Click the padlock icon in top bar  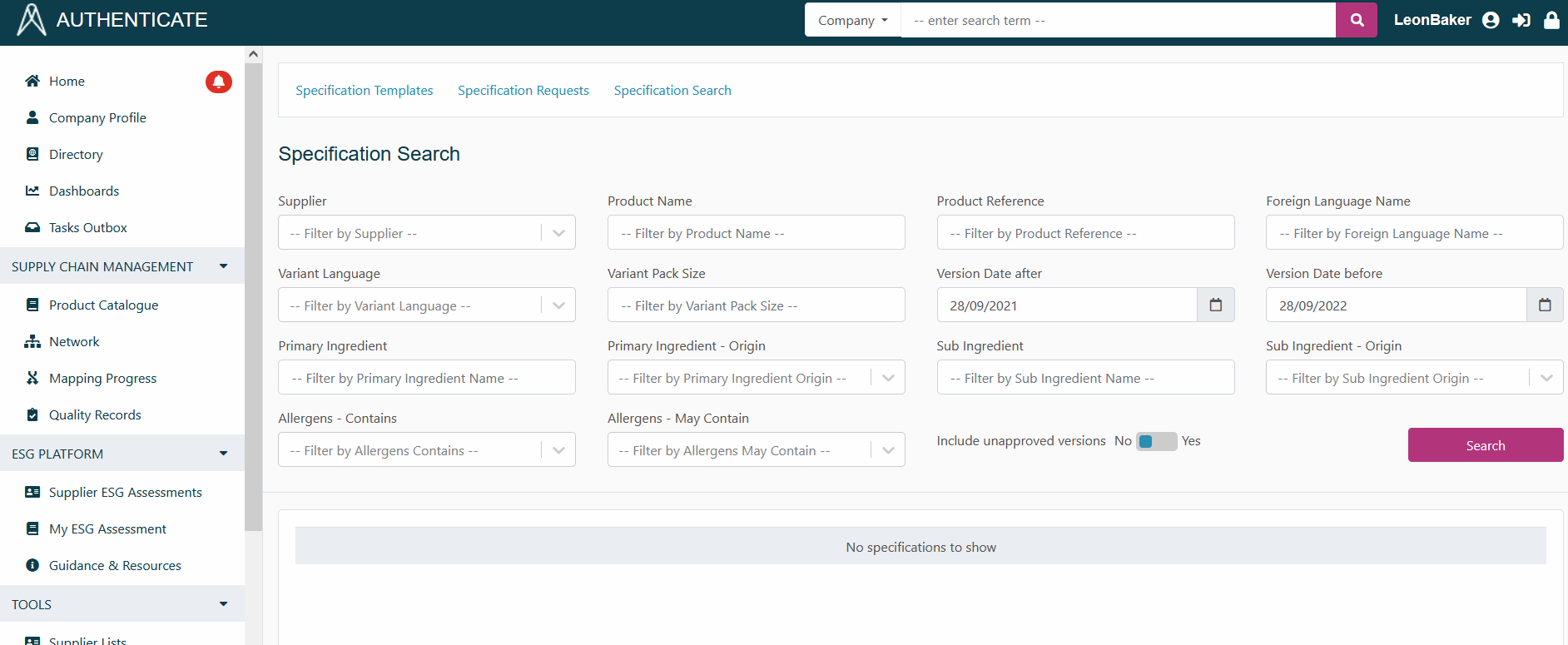point(1551,20)
